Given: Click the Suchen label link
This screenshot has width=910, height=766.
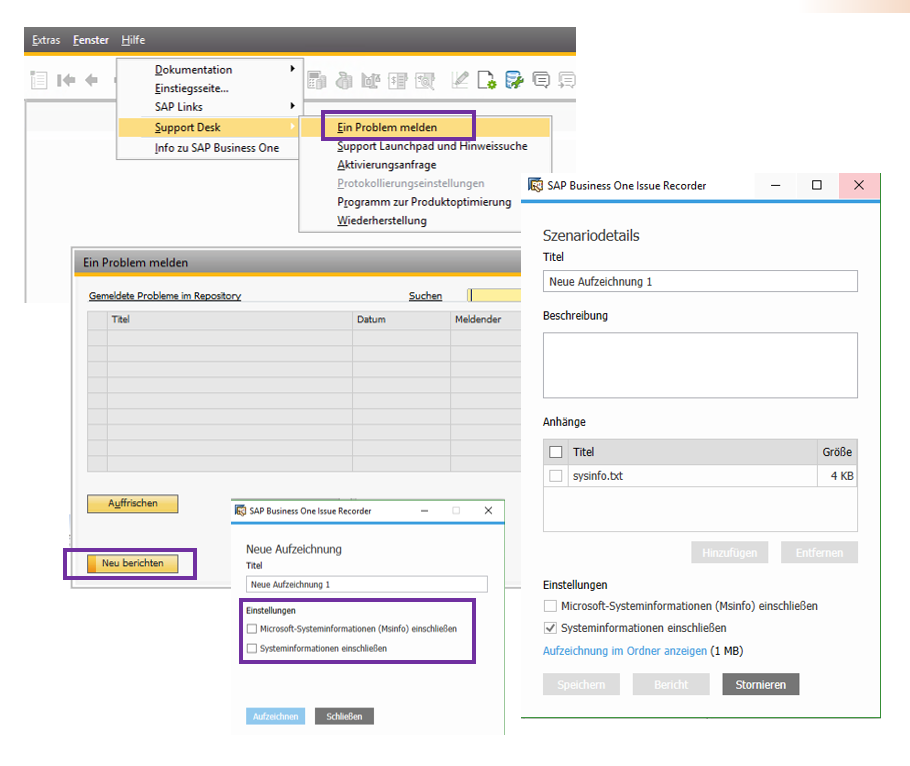Looking at the screenshot, I should coord(425,295).
